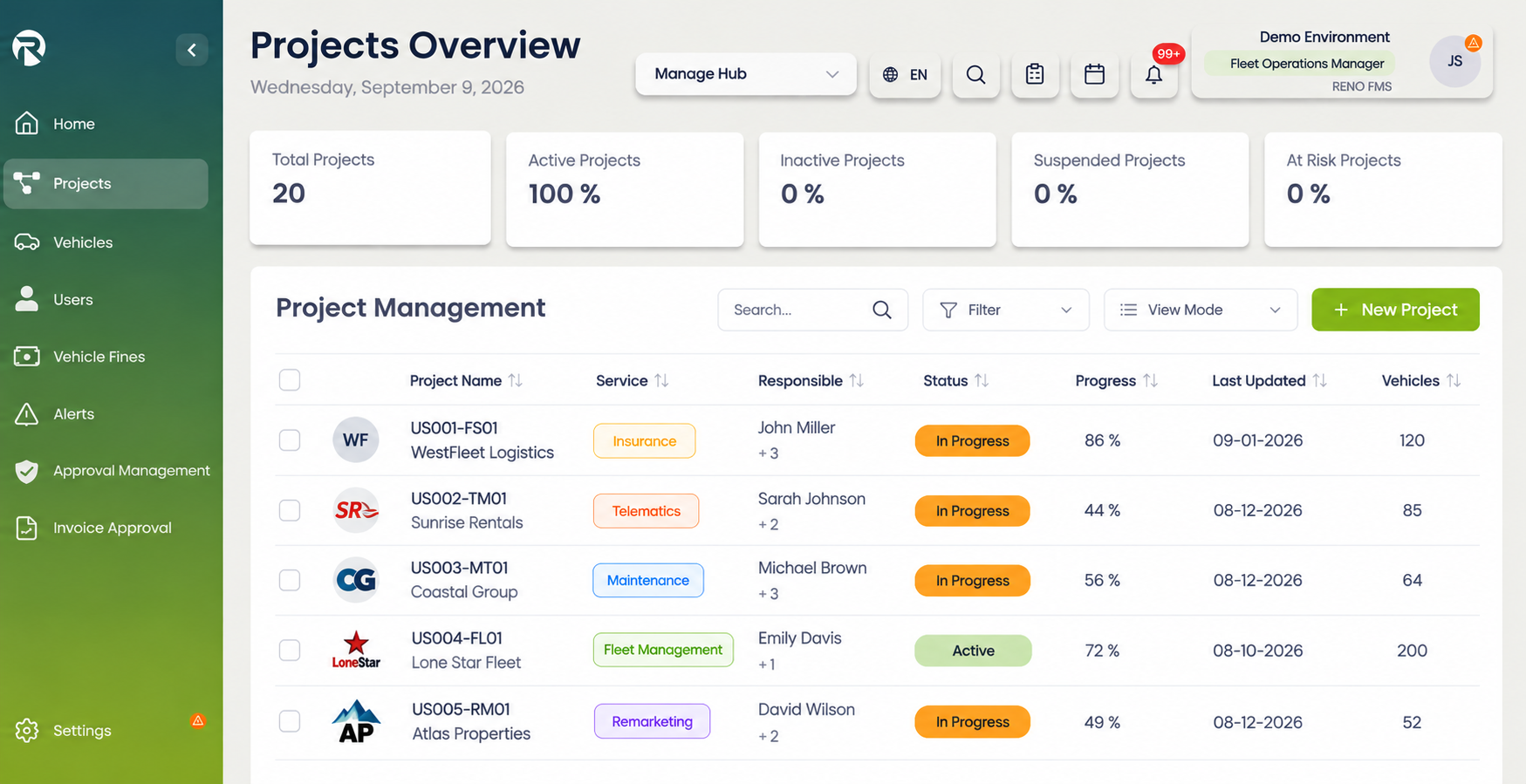Click the RENO logo in the sidebar
Screen dimensions: 1526x784
tap(29, 48)
